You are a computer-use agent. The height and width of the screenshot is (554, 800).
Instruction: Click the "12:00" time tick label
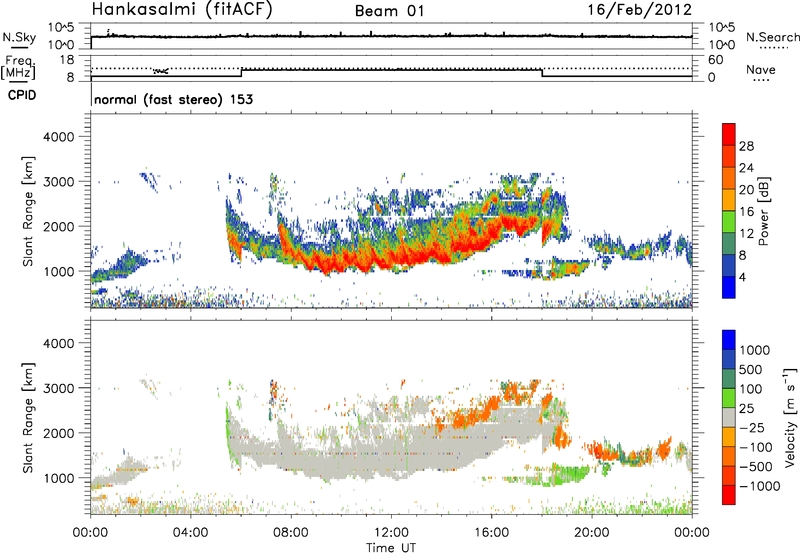point(391,533)
